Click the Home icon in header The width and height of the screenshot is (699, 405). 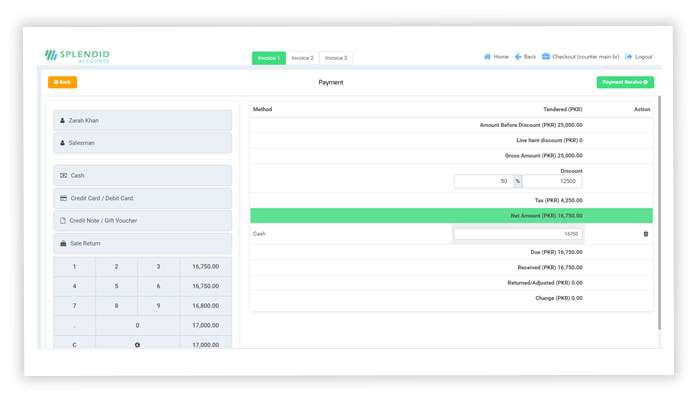click(x=488, y=57)
